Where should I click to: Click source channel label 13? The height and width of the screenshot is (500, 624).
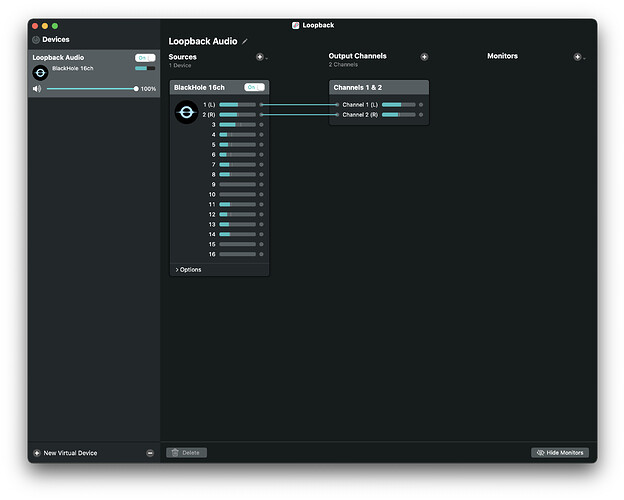click(212, 224)
